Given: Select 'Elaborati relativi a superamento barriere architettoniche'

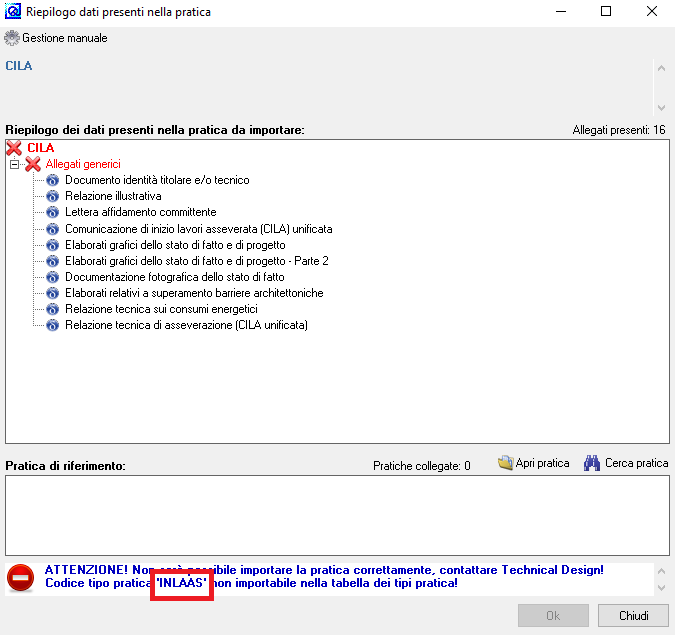Looking at the screenshot, I should point(194,293).
